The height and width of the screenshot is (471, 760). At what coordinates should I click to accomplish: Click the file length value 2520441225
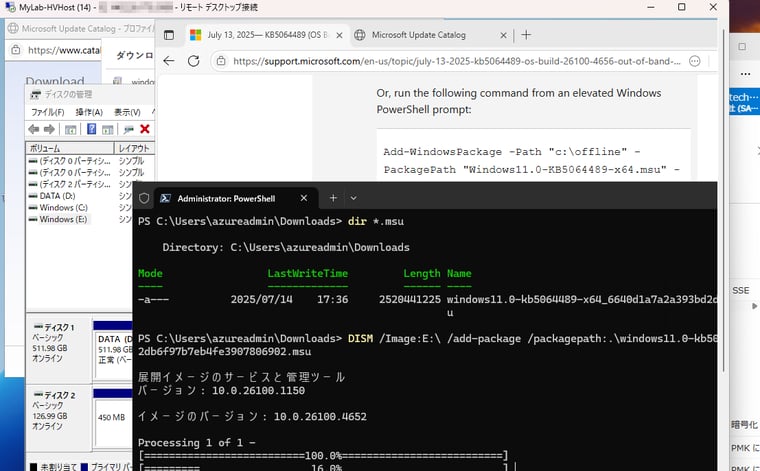click(x=410, y=299)
